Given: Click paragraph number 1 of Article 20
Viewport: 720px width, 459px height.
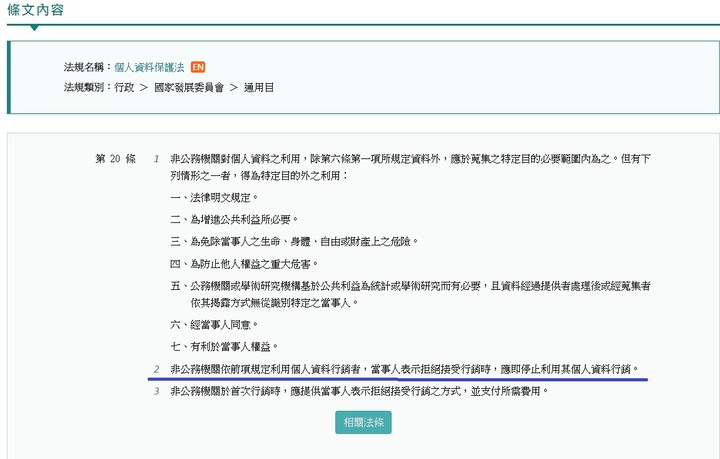Looking at the screenshot, I should coord(156,159).
